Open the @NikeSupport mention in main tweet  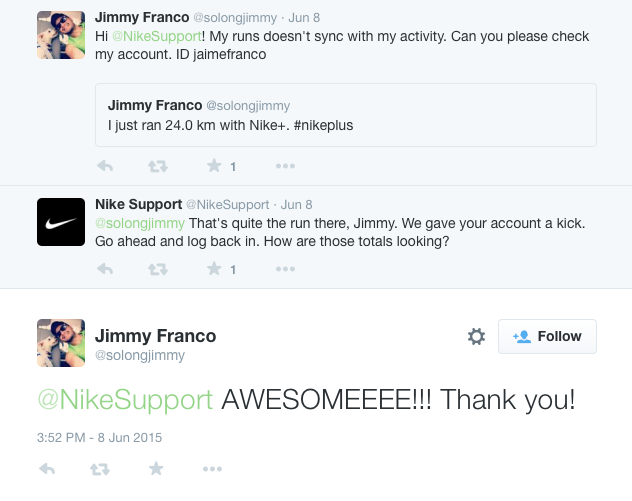click(125, 400)
